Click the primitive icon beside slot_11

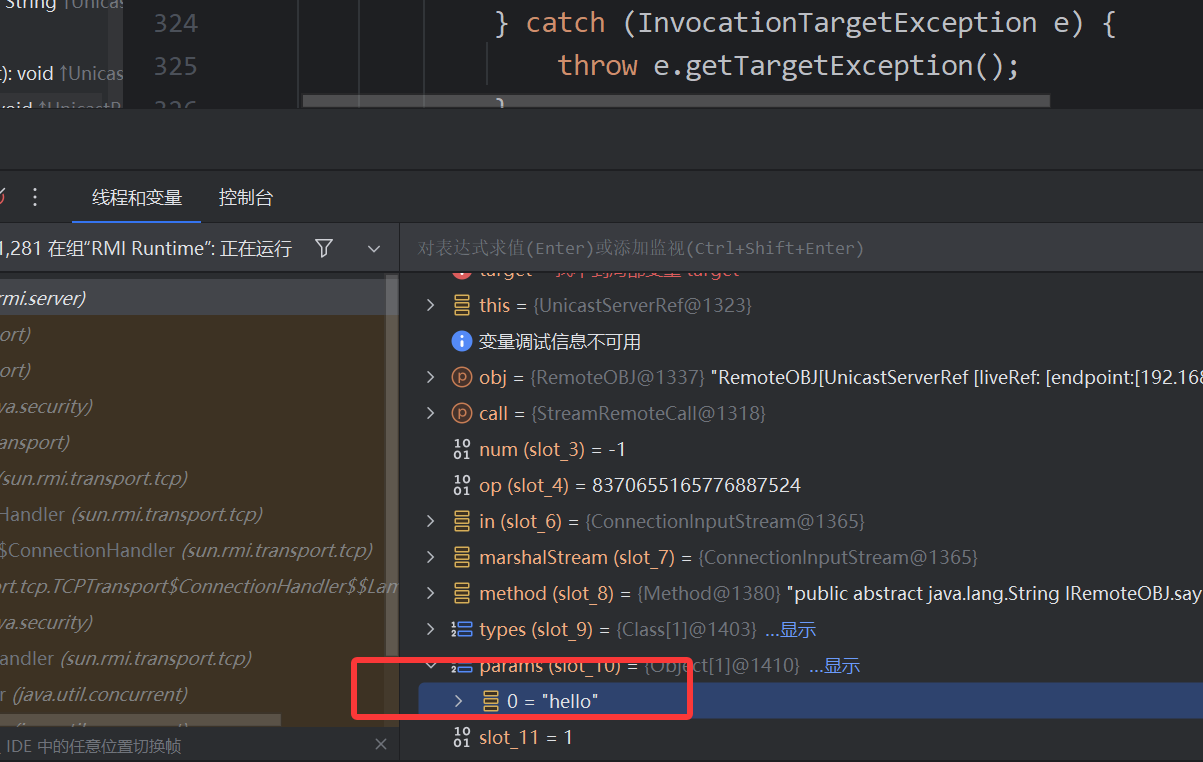[461, 737]
